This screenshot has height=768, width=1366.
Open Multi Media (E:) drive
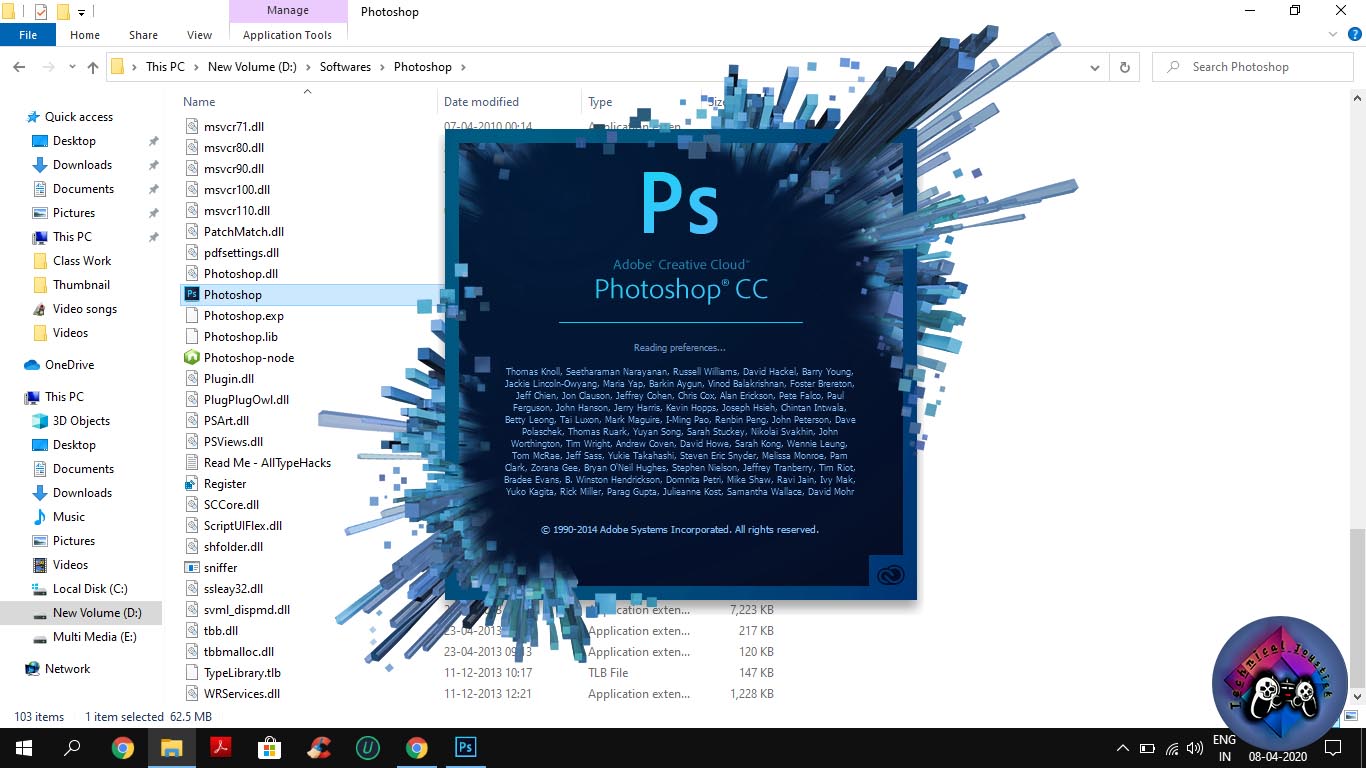[x=94, y=637]
